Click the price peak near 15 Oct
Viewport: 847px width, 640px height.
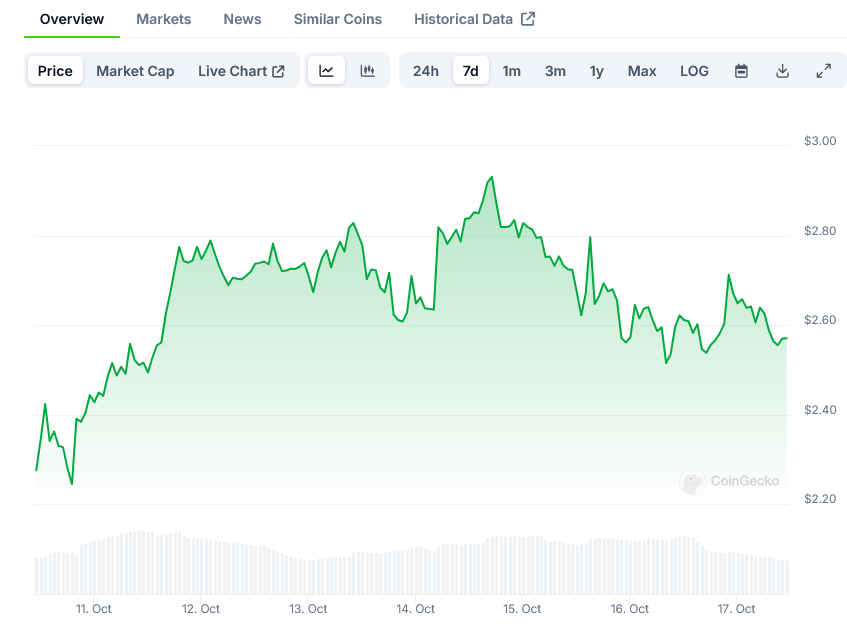491,178
